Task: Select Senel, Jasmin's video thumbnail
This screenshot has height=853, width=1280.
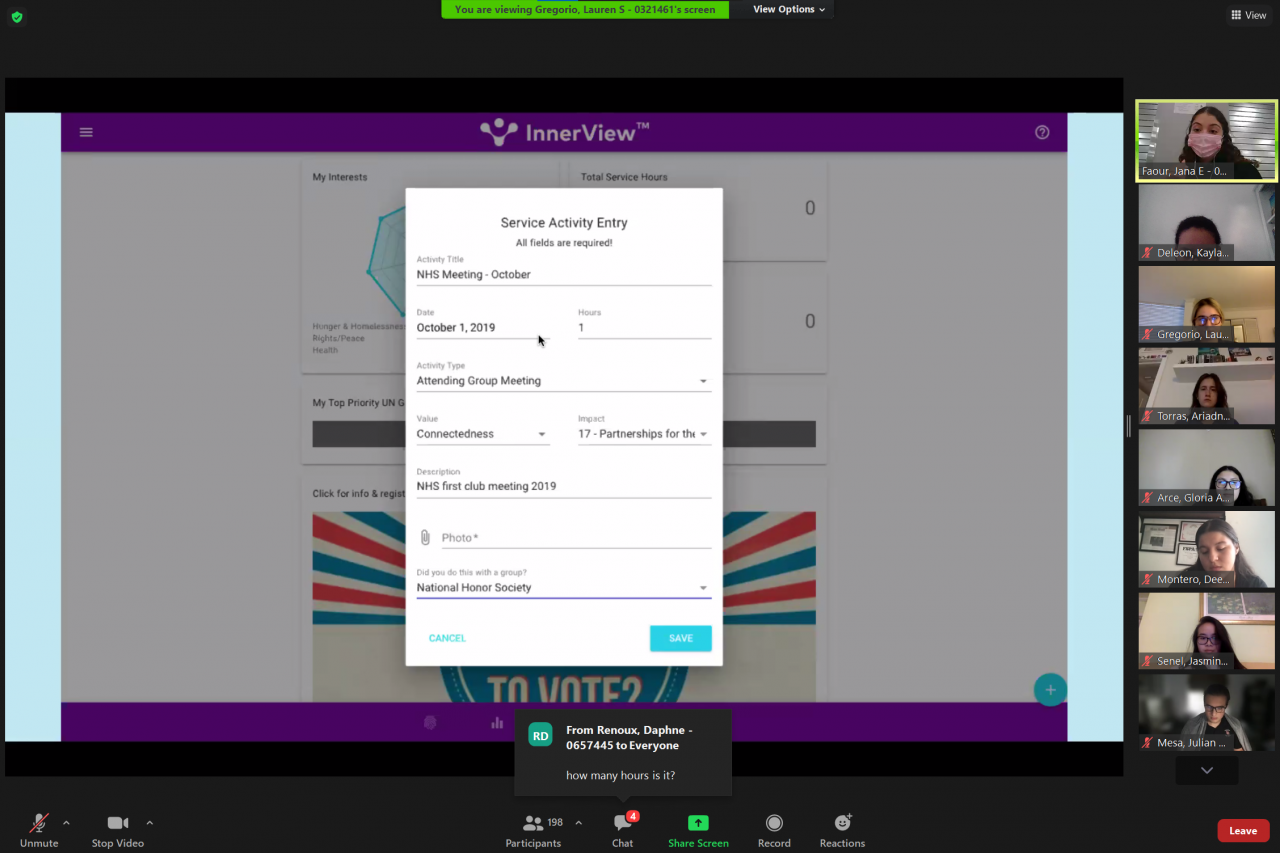Action: point(1207,631)
